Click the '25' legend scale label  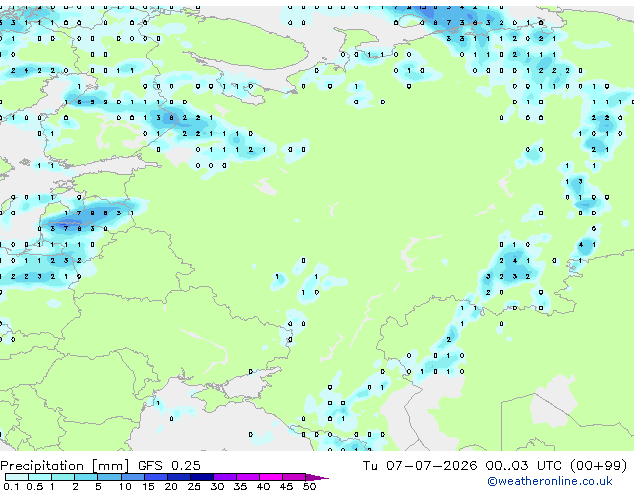(194, 486)
